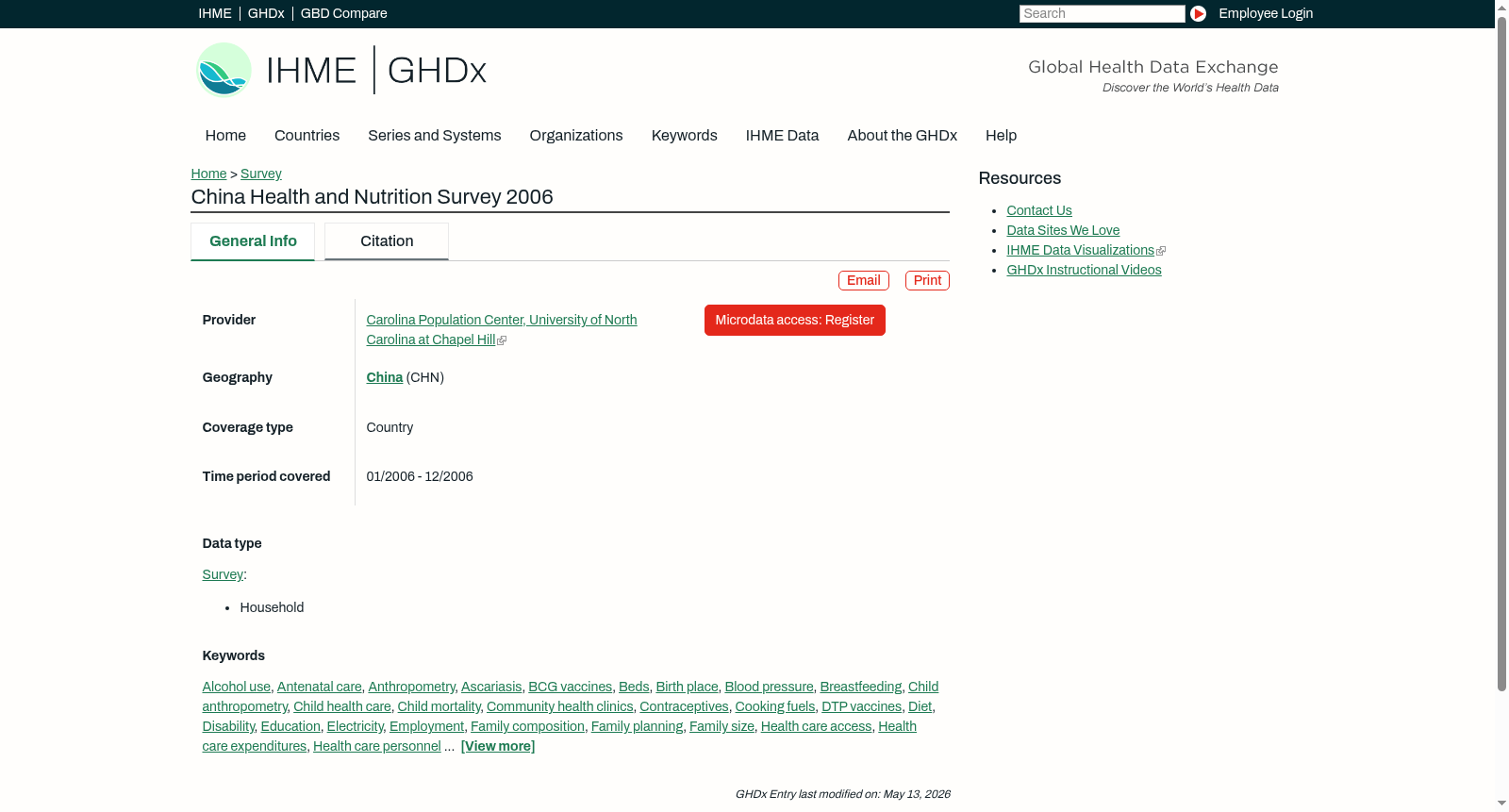Click into the Search input field
This screenshot has width=1509, height=812.
[x=1102, y=13]
